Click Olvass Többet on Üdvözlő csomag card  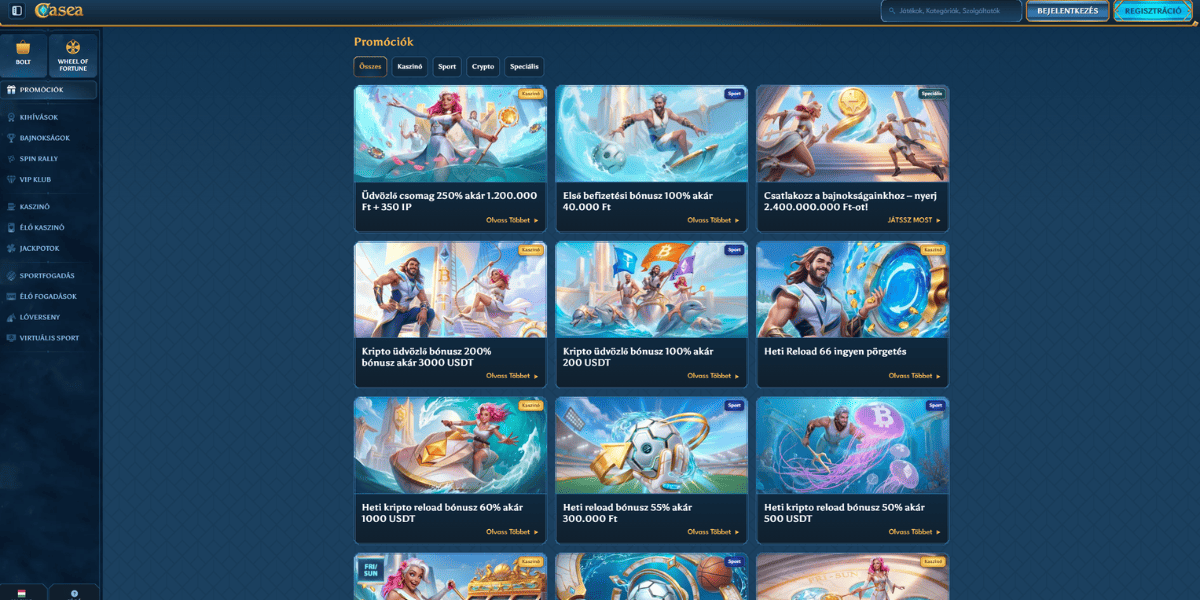click(512, 220)
